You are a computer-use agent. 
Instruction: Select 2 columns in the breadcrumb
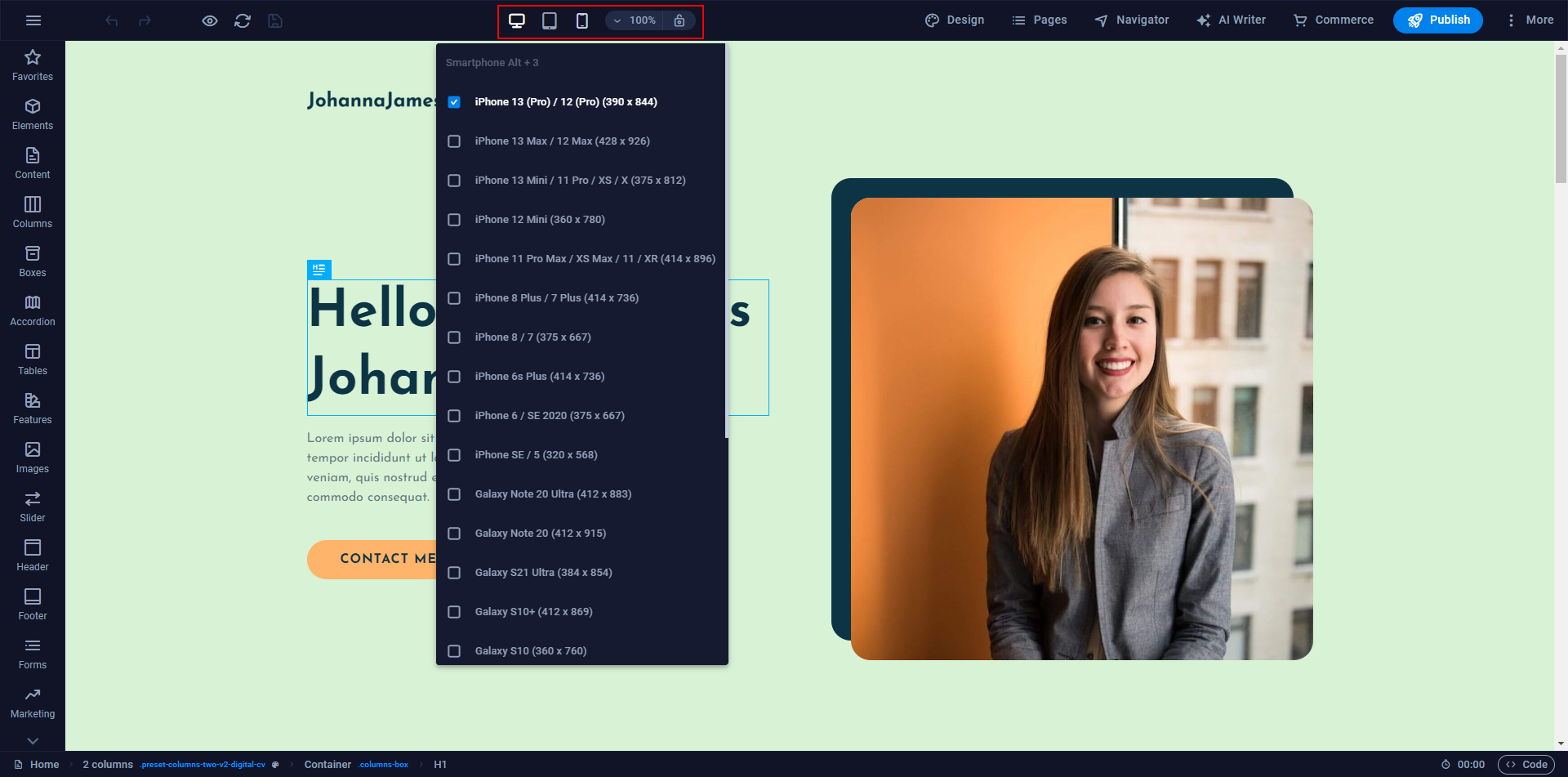click(x=108, y=765)
